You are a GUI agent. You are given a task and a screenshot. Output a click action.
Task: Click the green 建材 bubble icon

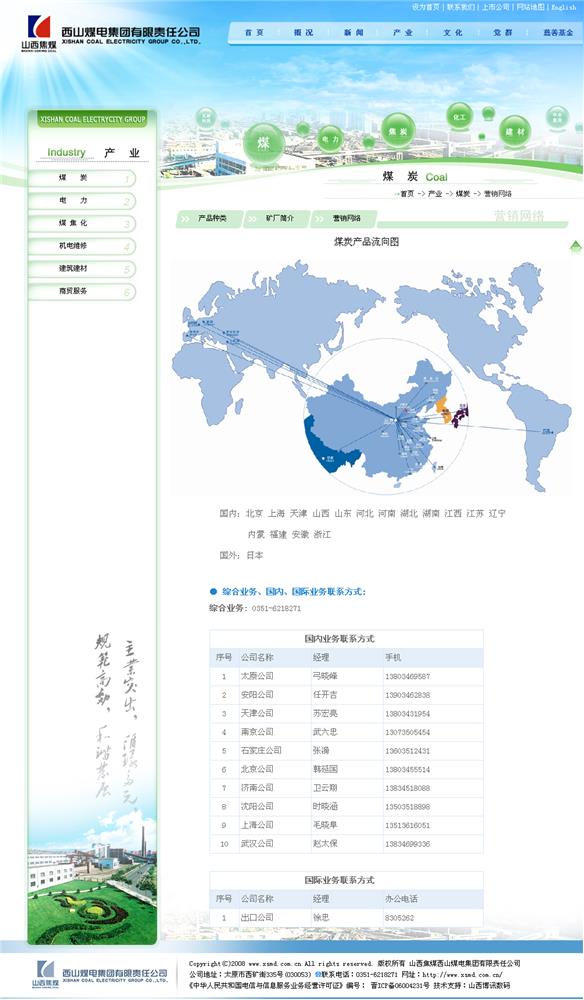click(x=515, y=131)
